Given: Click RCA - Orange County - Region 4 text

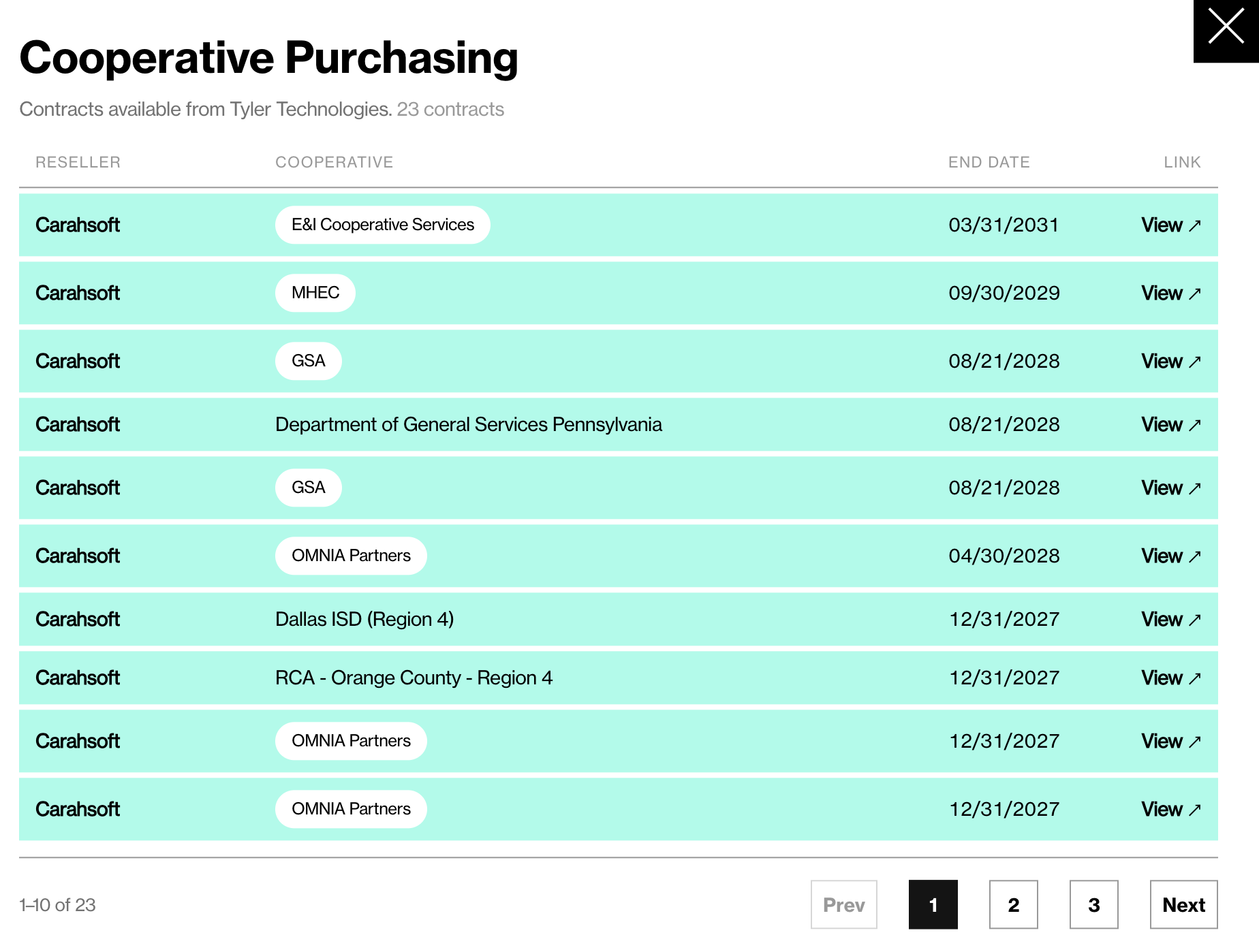Looking at the screenshot, I should 414,678.
